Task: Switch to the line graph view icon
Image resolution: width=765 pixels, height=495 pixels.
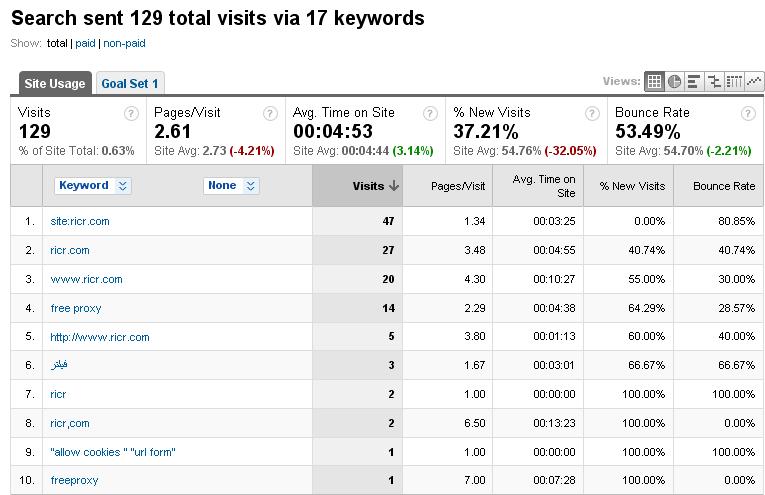Action: coord(754,81)
